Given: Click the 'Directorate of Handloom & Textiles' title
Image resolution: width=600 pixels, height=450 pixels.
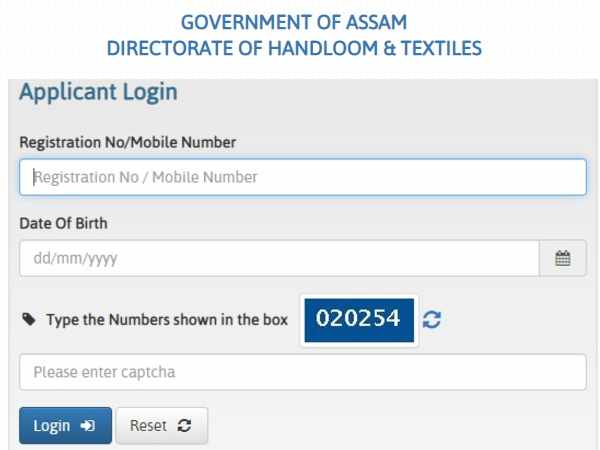Looking at the screenshot, I should click(295, 47).
